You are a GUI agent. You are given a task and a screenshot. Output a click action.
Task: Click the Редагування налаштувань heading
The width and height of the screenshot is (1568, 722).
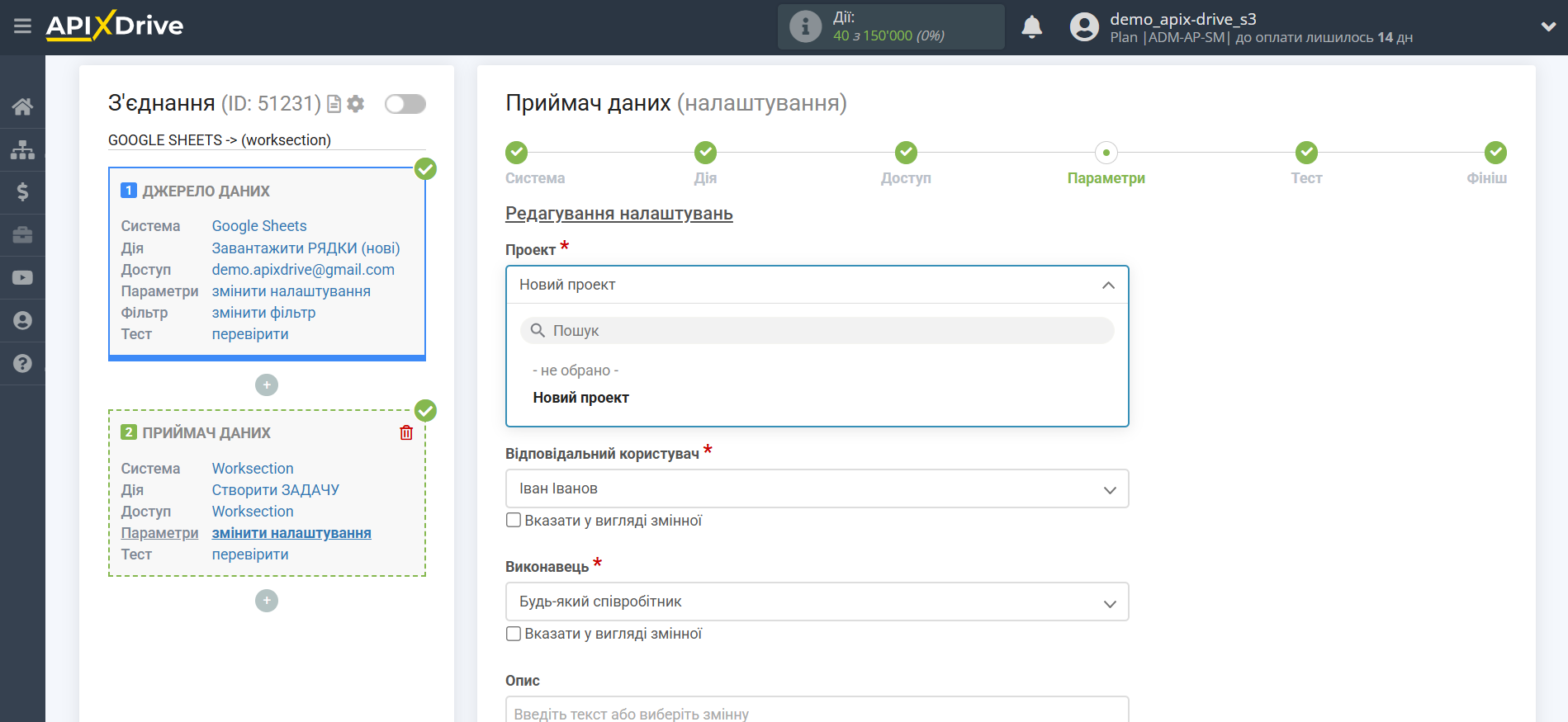point(619,214)
